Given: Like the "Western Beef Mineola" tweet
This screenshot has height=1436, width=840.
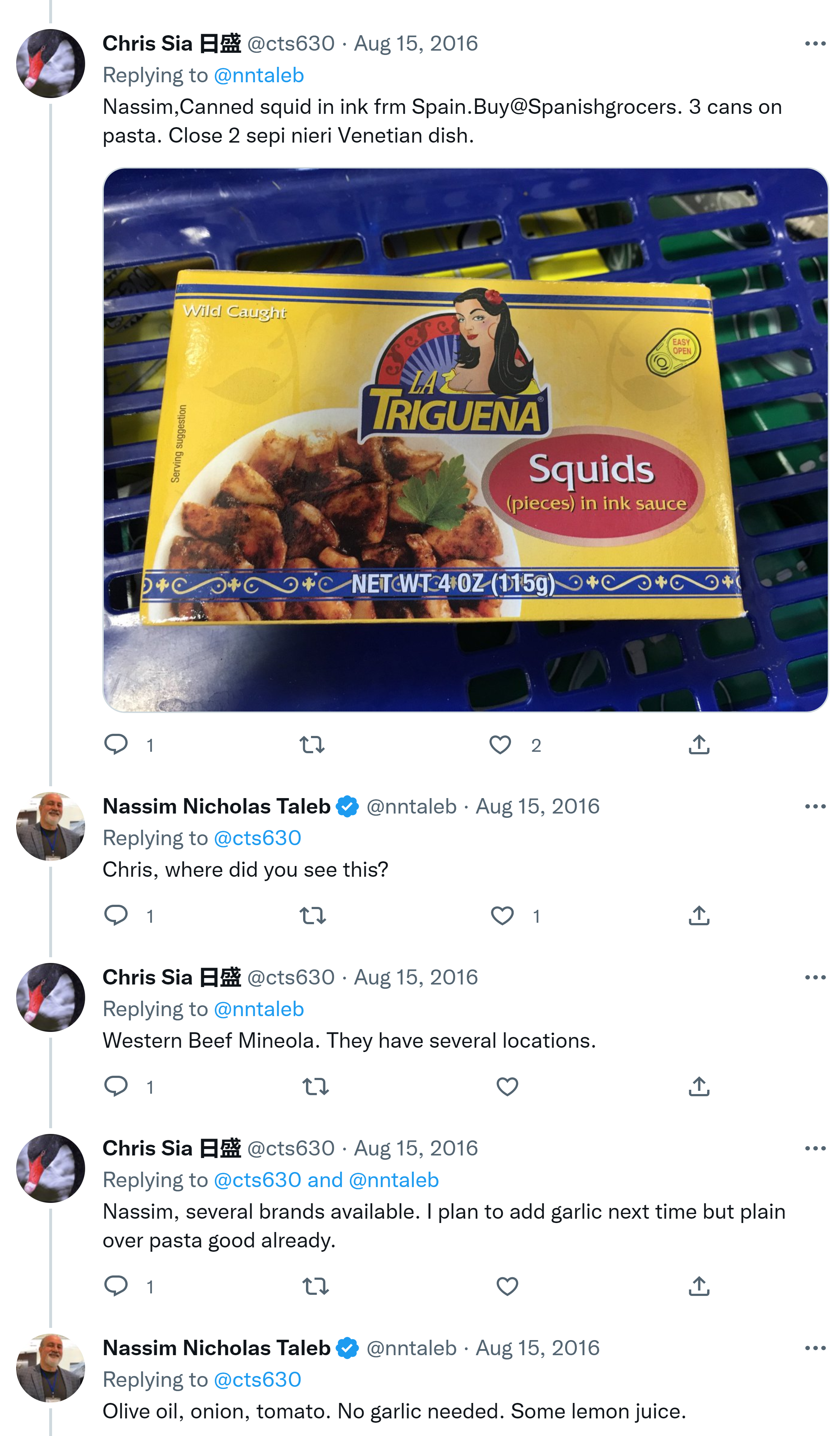Looking at the screenshot, I should coord(507,1087).
